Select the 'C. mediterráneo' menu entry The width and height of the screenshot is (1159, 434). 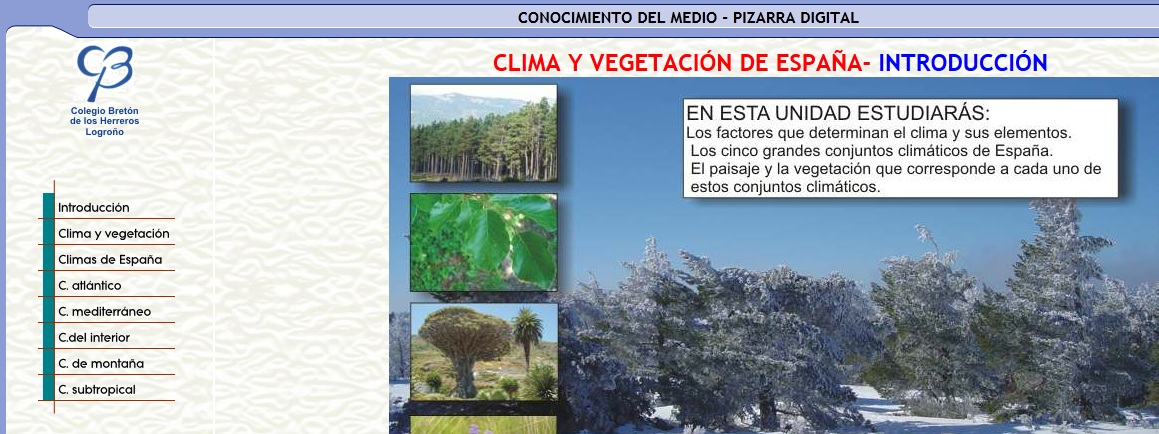click(x=104, y=312)
